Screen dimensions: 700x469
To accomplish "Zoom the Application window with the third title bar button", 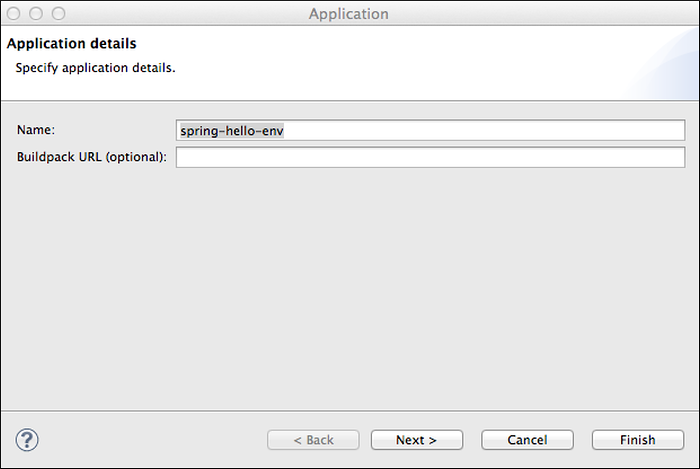I will 57,14.
